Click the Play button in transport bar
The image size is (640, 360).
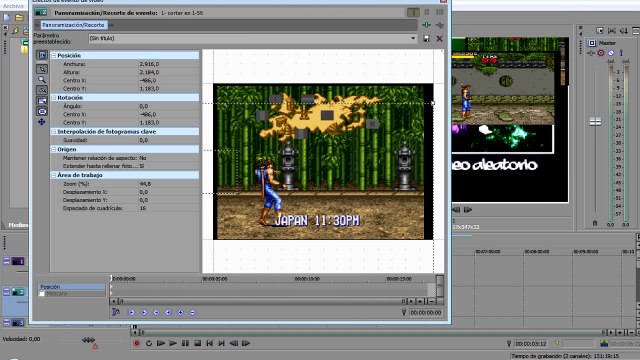click(173, 343)
